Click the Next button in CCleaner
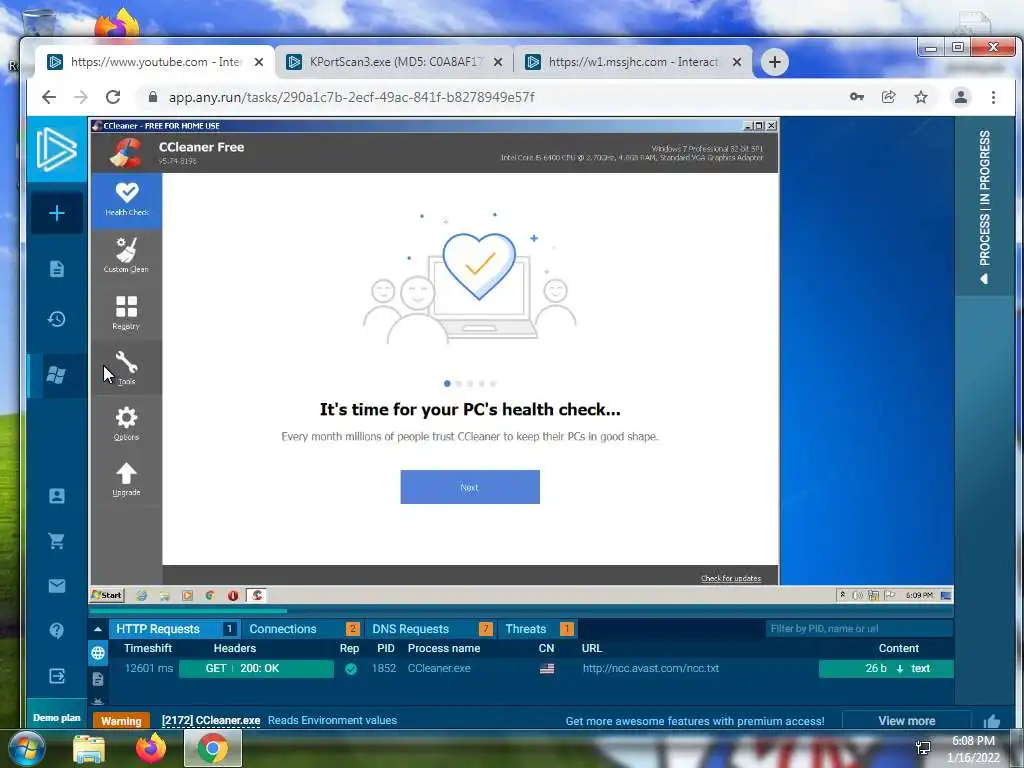Image resolution: width=1024 pixels, height=768 pixels. 470,487
